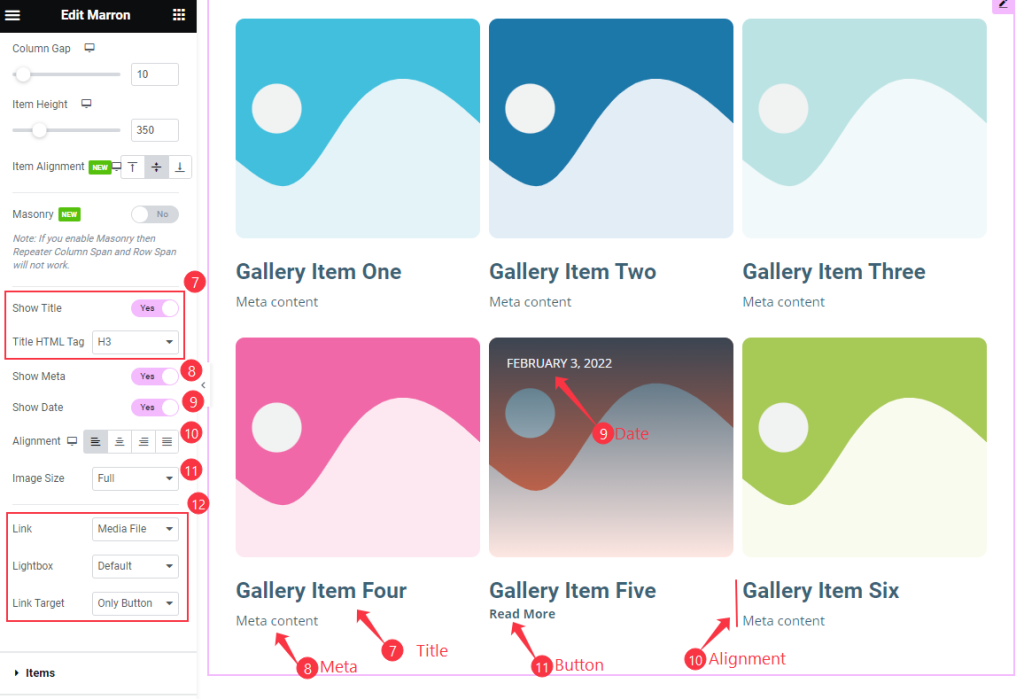Open the Image Size dropdown
Image resolution: width=1024 pixels, height=699 pixels.
coord(135,478)
